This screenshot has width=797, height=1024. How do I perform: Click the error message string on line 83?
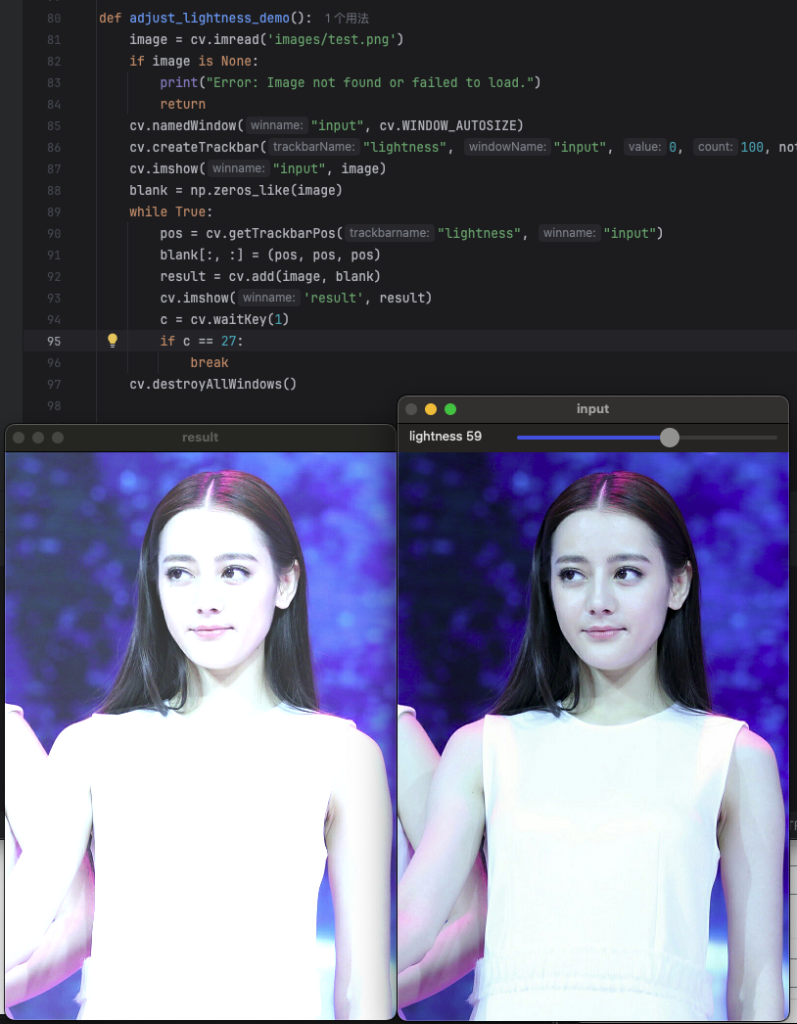(370, 82)
